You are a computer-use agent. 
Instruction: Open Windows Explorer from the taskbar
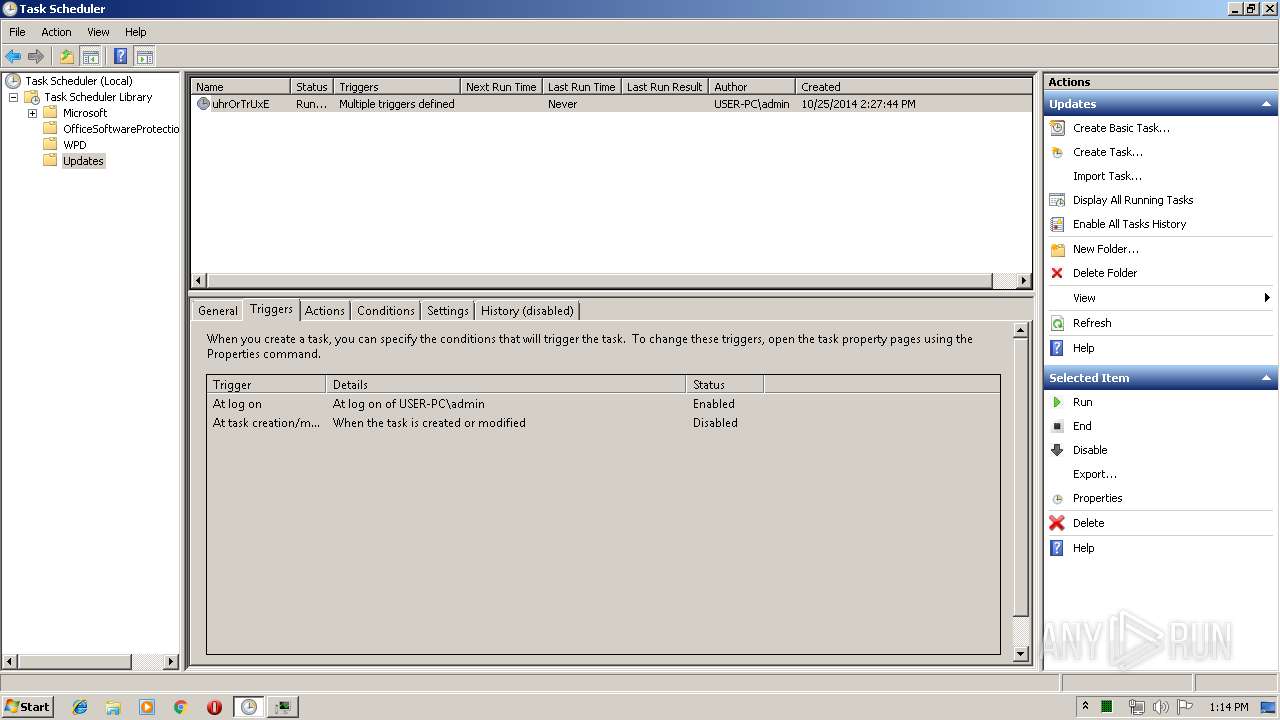pyautogui.click(x=113, y=707)
